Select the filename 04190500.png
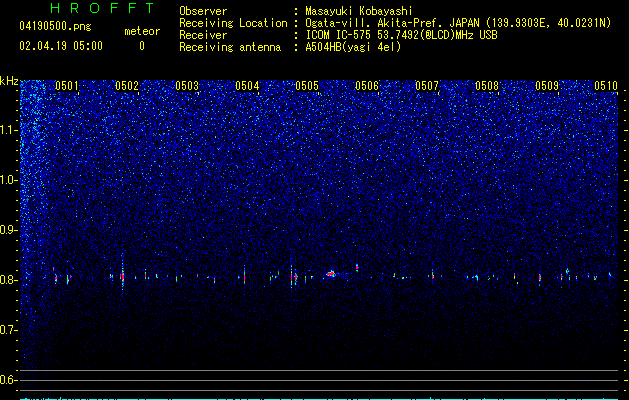 pos(55,27)
